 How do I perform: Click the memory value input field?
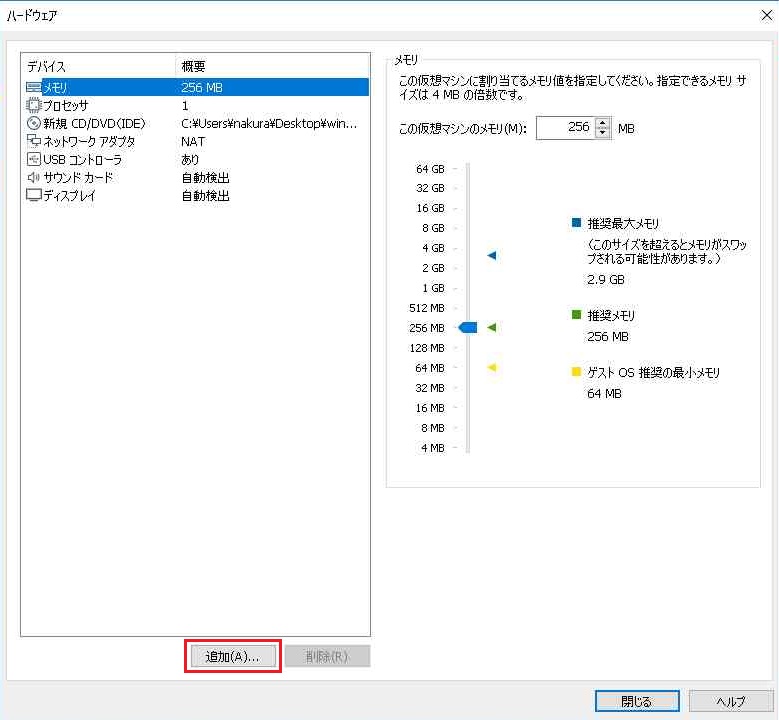point(565,128)
